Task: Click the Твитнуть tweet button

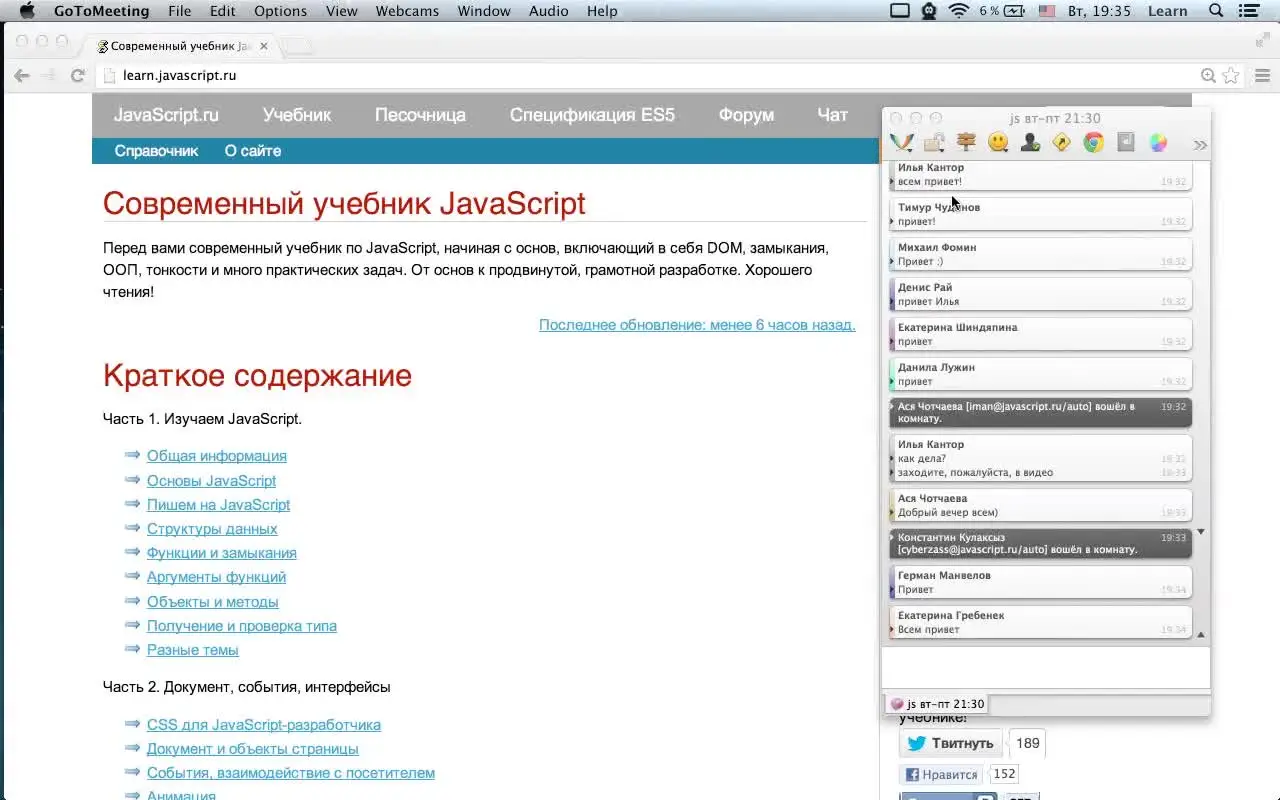Action: coord(952,743)
